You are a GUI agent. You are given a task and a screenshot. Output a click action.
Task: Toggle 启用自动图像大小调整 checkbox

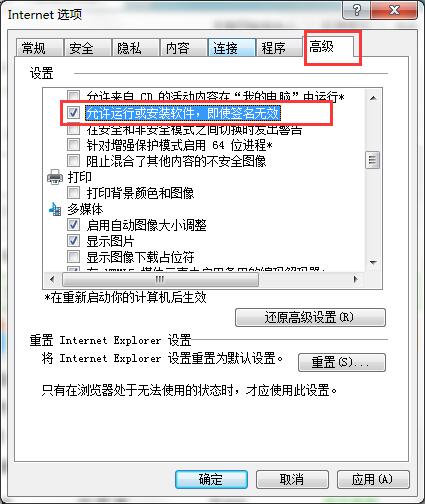coord(73,225)
